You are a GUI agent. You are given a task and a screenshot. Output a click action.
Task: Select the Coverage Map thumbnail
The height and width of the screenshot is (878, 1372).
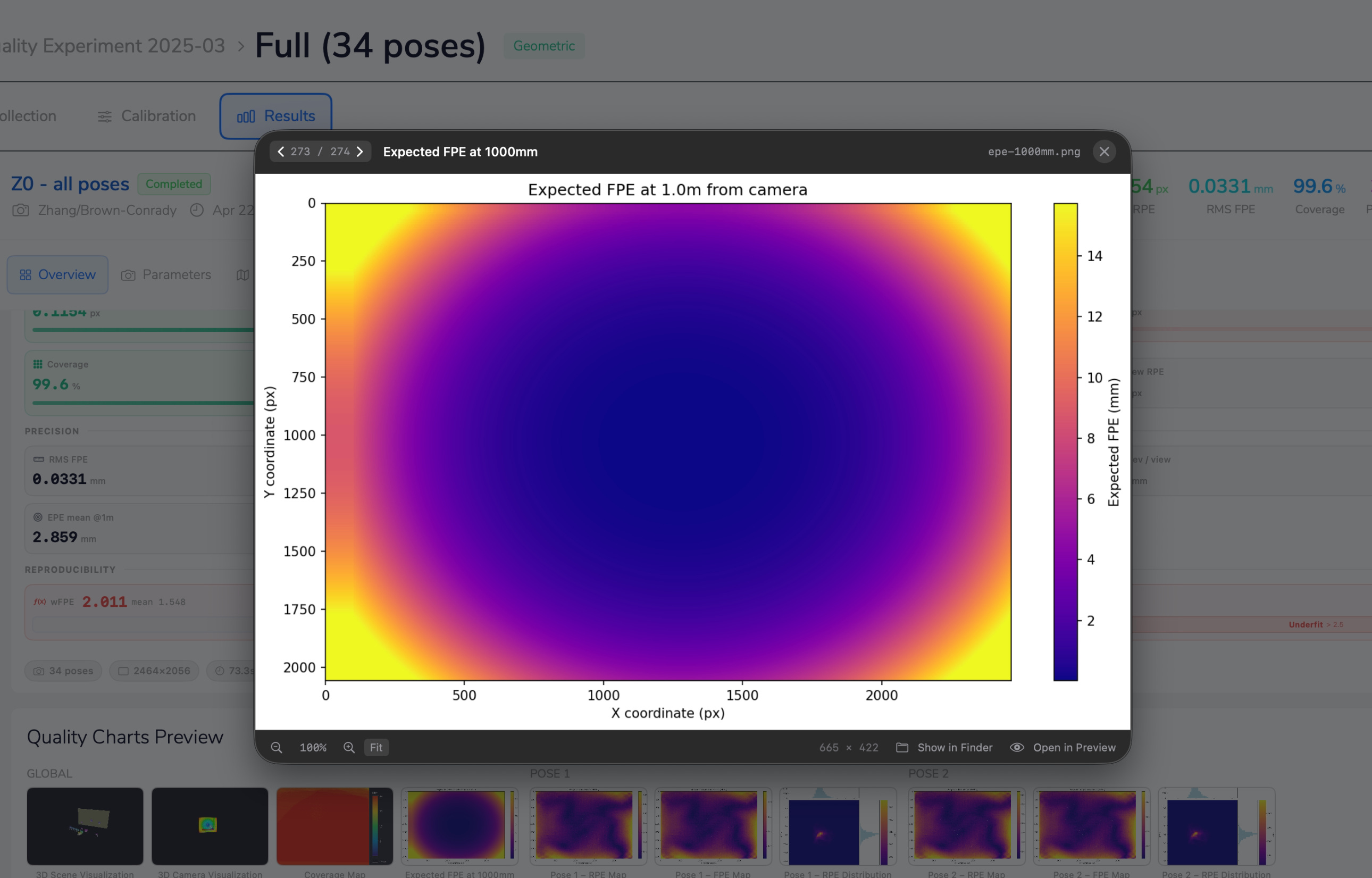pos(334,826)
